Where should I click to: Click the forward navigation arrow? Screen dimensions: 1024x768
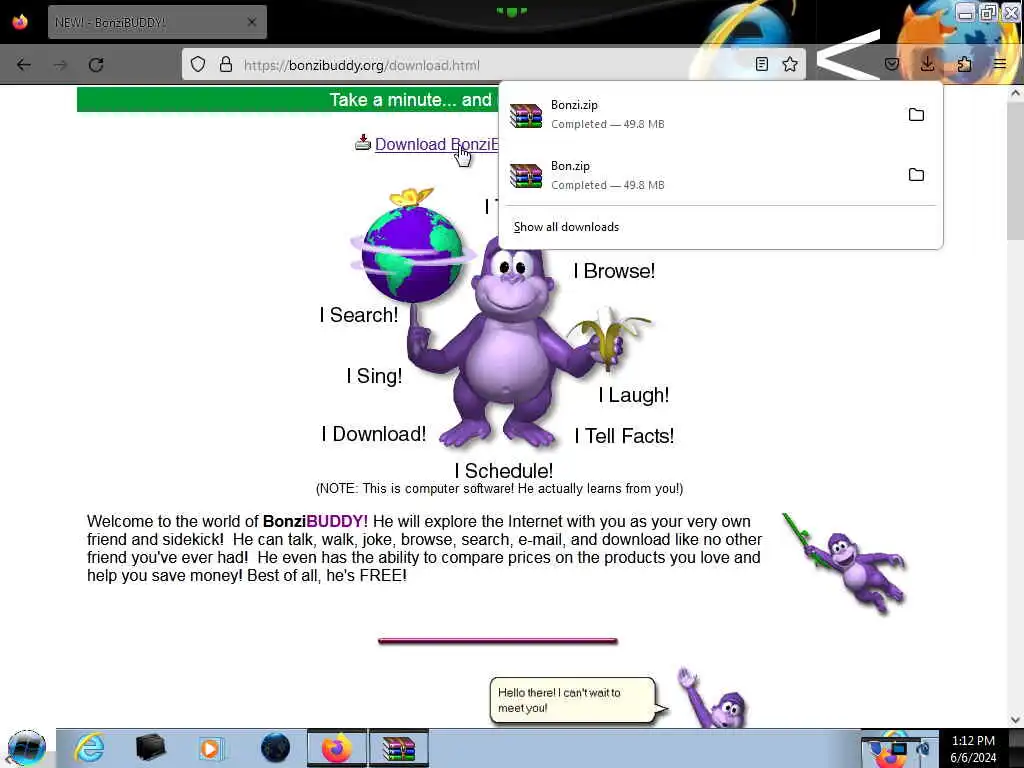60,65
